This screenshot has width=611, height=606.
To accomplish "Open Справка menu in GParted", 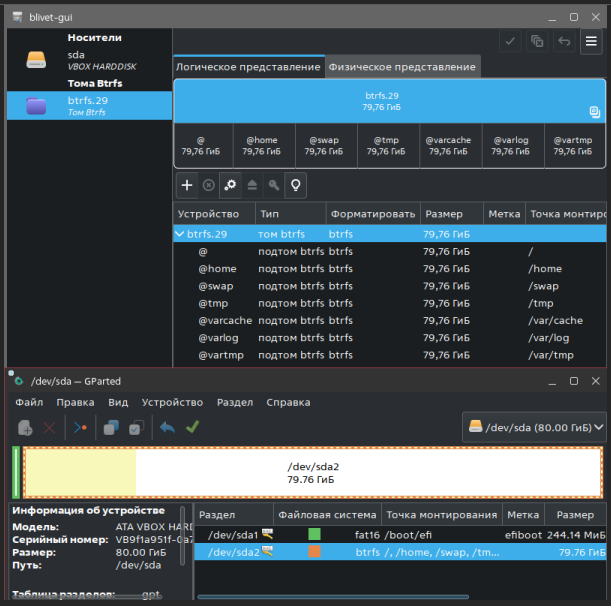I will [288, 402].
